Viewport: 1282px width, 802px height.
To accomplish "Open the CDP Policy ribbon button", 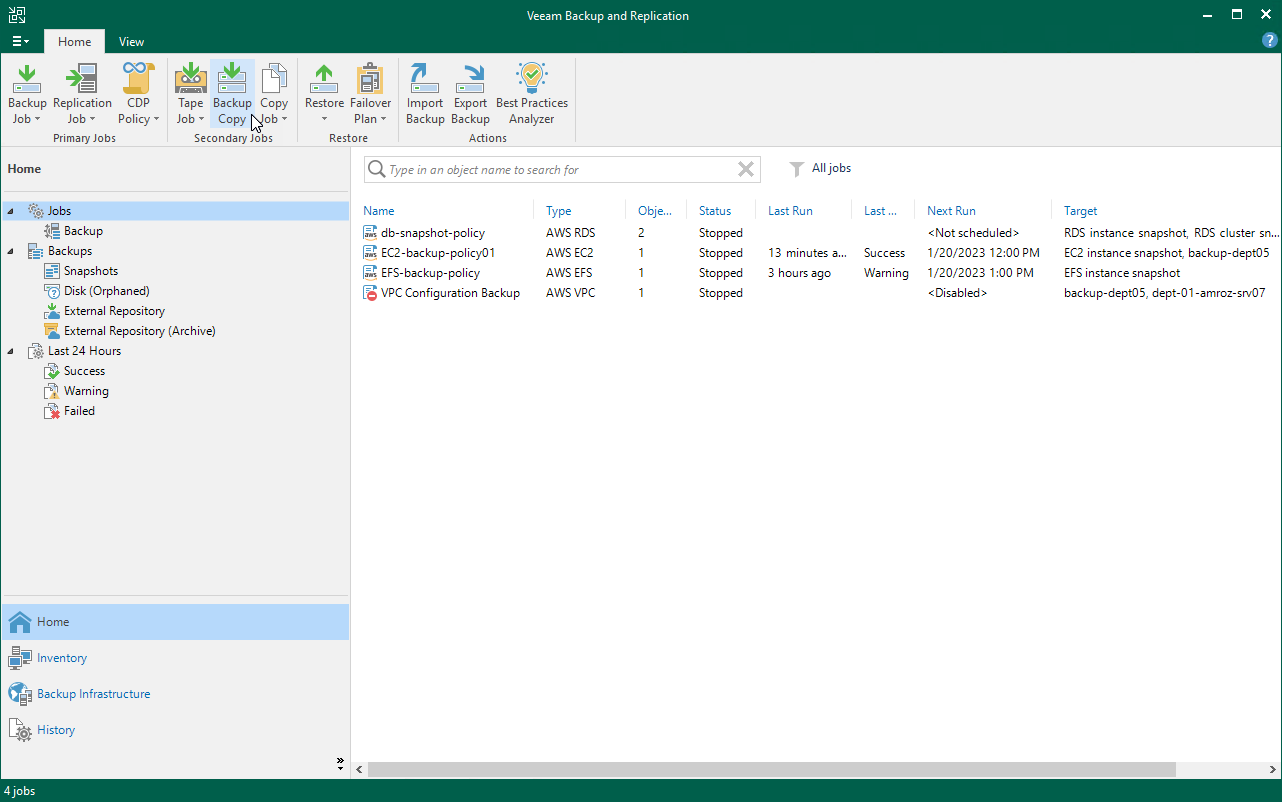I will pyautogui.click(x=138, y=94).
